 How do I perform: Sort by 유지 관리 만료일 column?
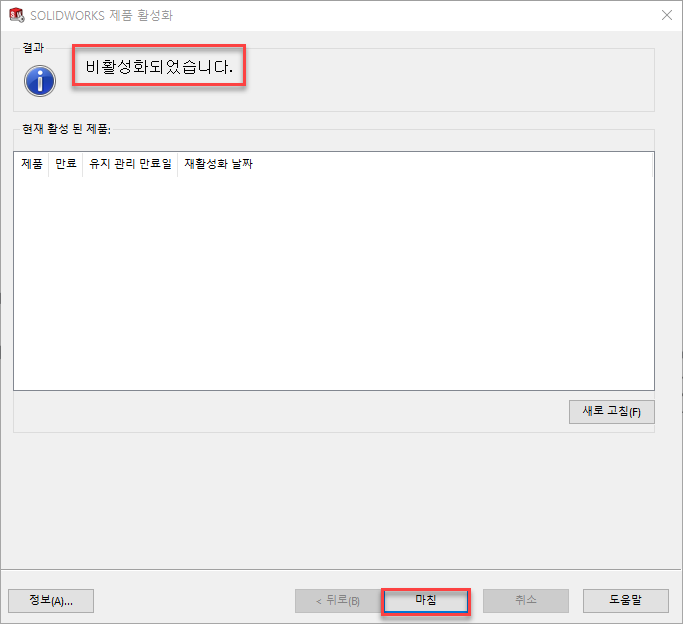tap(130, 164)
